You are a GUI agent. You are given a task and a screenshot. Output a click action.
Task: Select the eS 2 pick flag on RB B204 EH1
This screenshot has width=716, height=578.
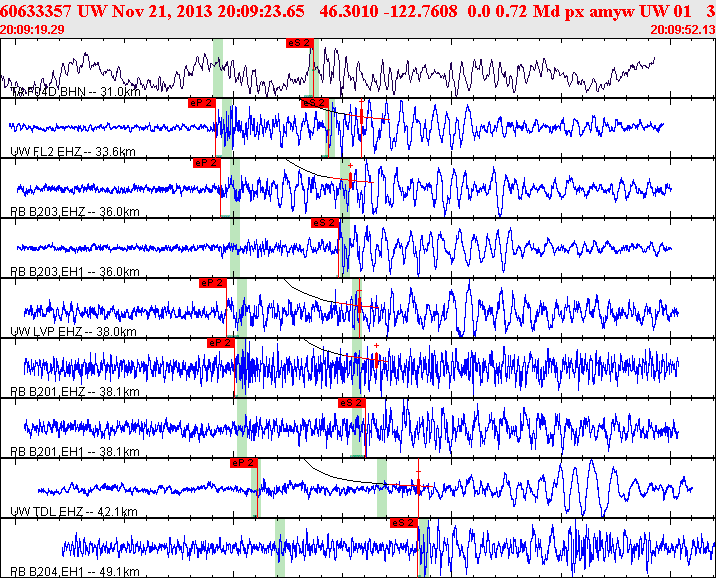pos(404,523)
